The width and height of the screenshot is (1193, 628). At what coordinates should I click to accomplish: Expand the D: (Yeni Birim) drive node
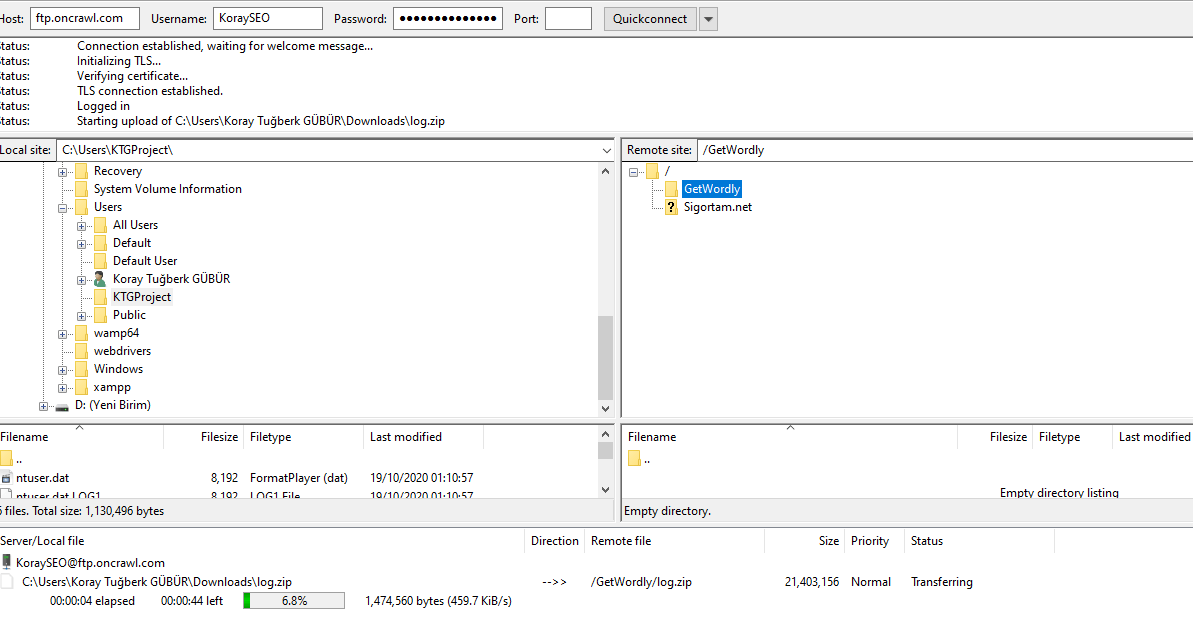pyautogui.click(x=43, y=406)
